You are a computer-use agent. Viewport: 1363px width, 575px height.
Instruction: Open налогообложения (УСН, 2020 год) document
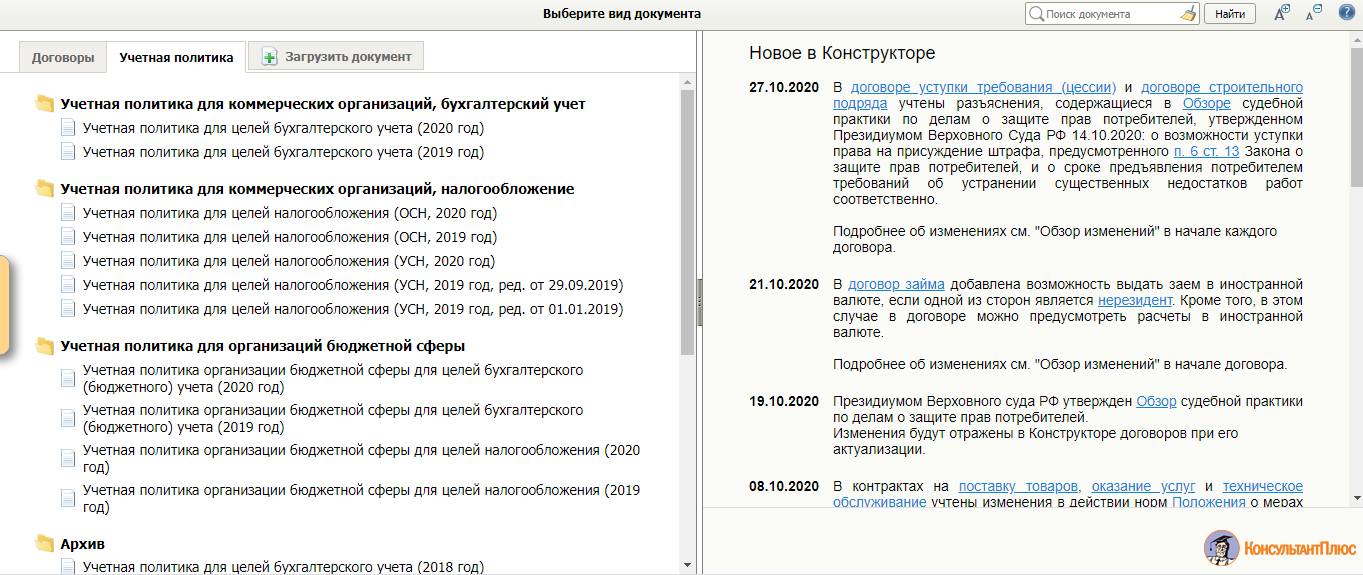pos(289,261)
